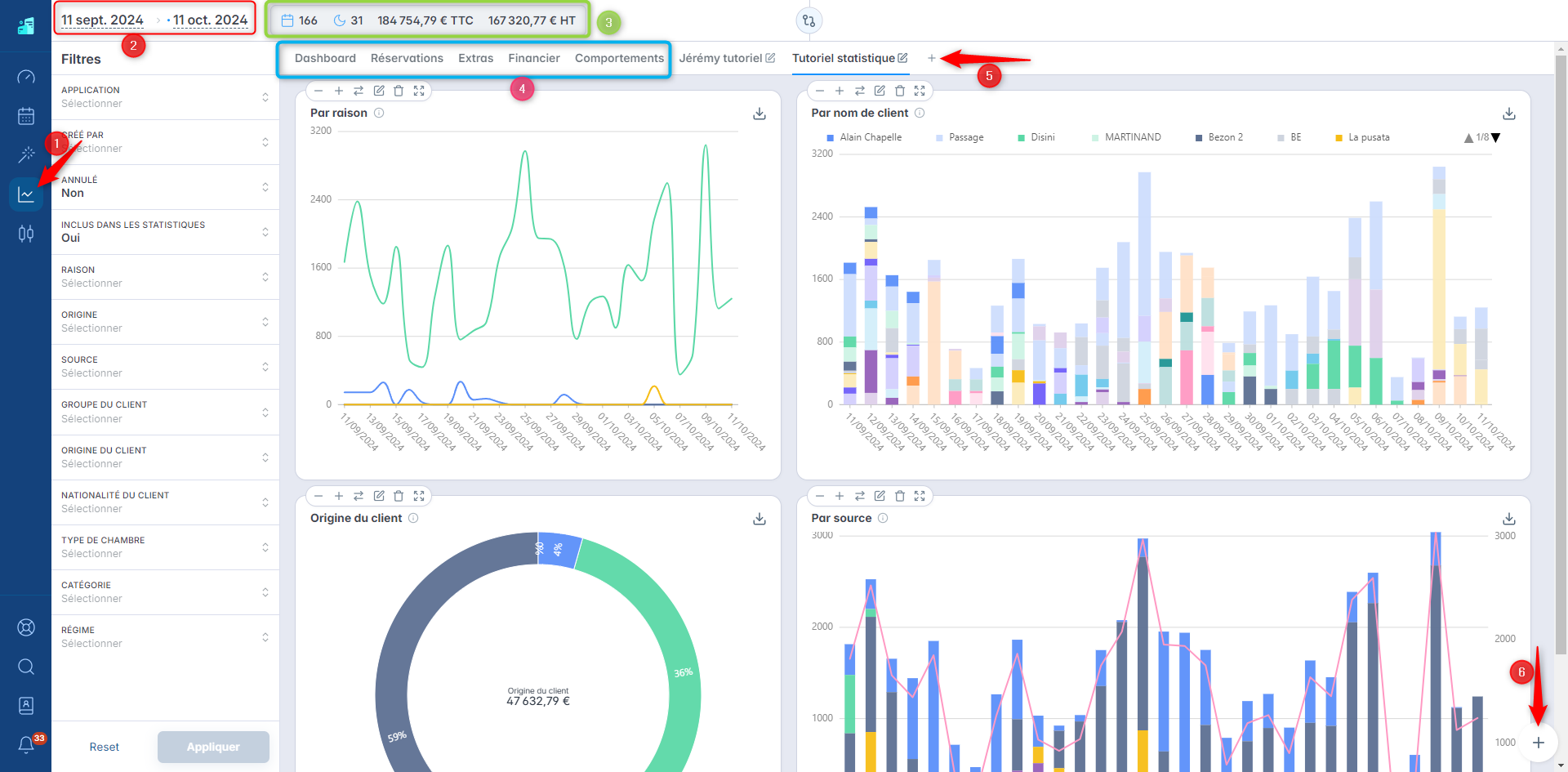
Task: Open the Type de chambre dropdown
Action: tap(165, 547)
